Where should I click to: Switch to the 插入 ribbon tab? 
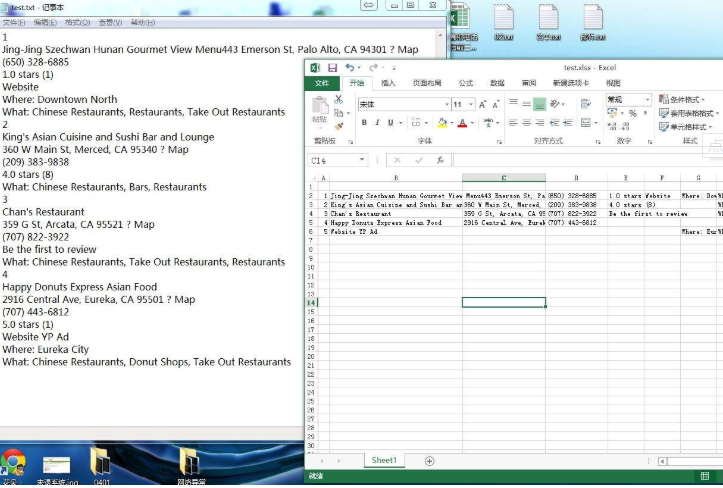(388, 83)
